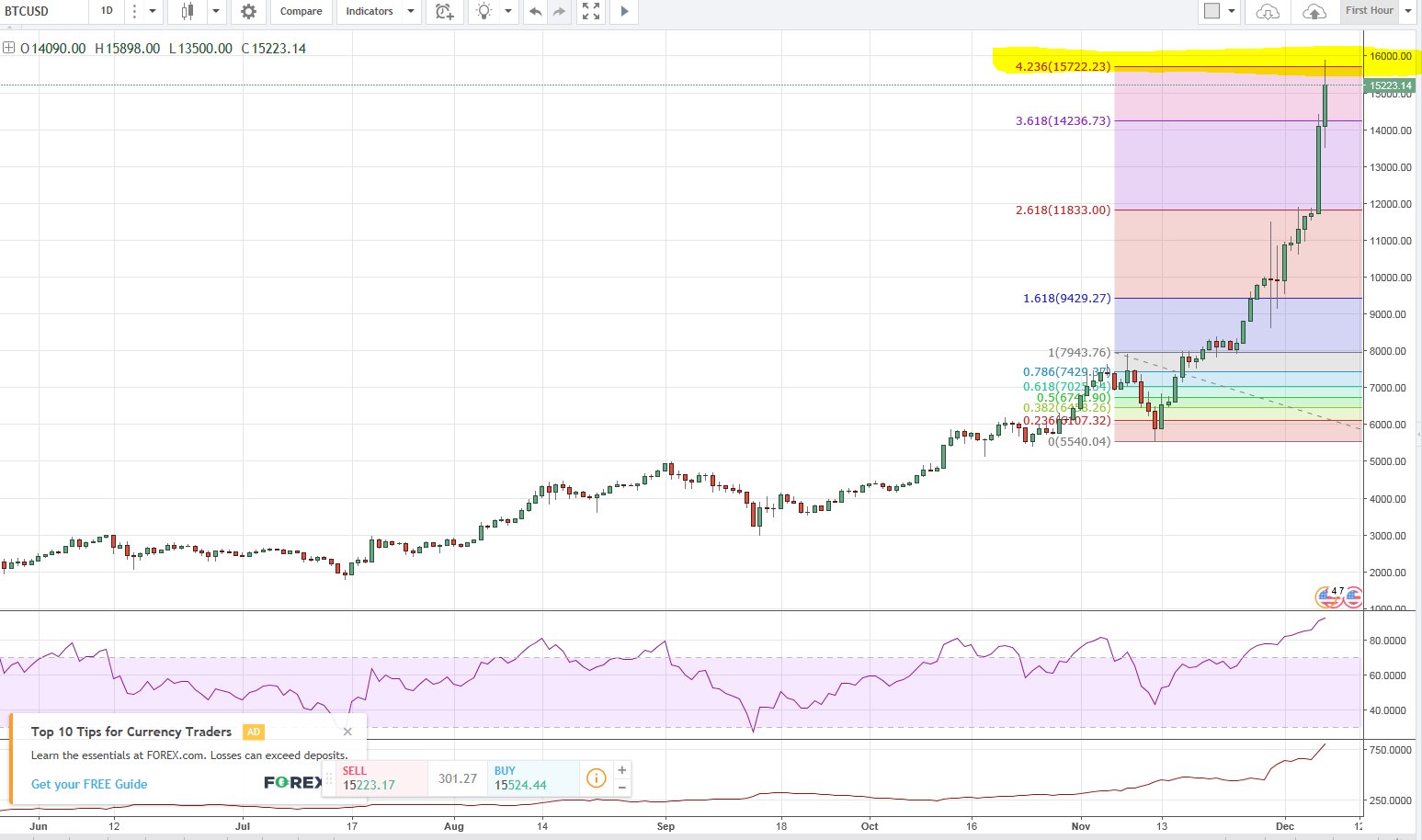Click the Compare button

(301, 11)
